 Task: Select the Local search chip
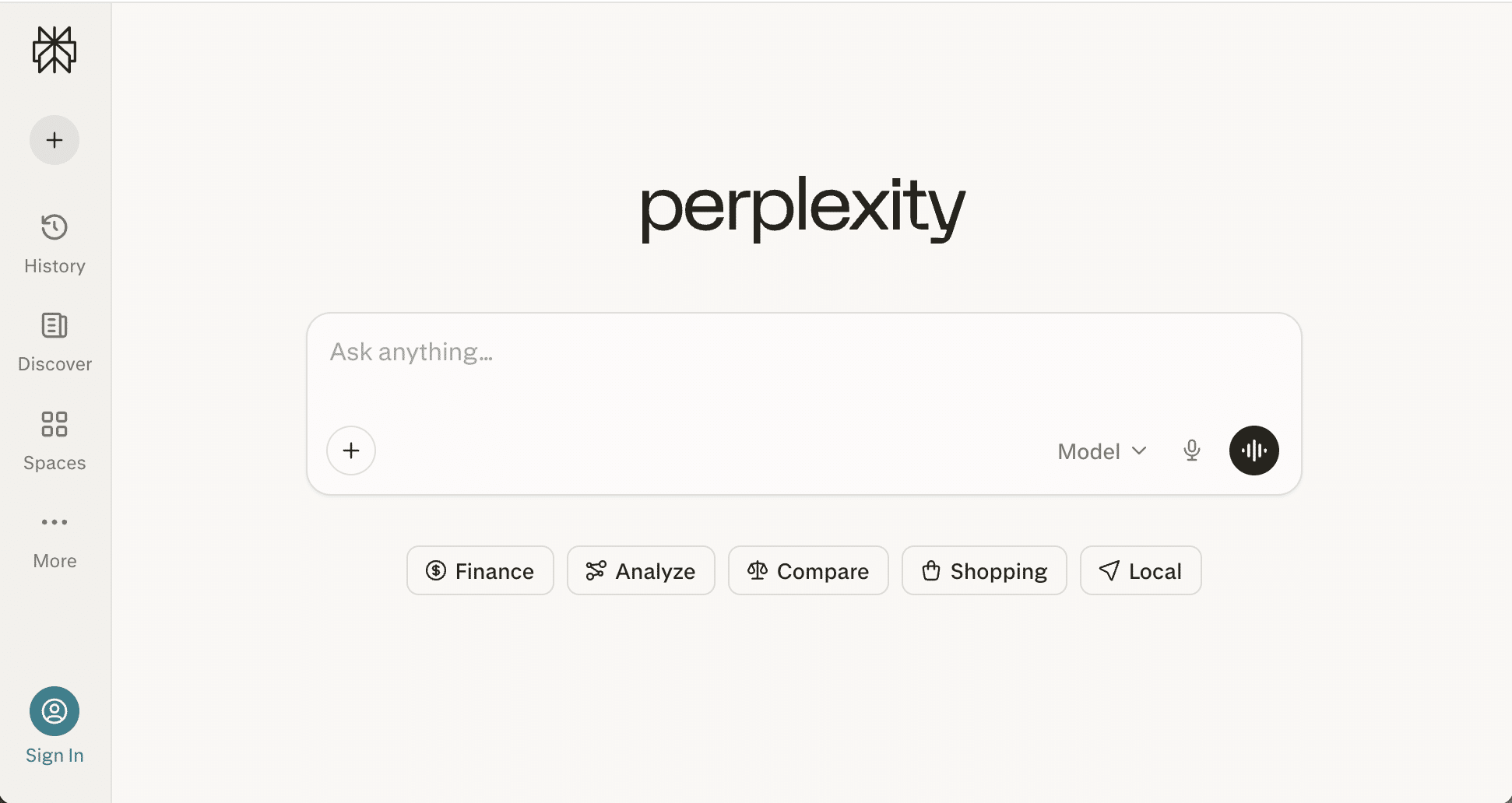(1140, 570)
